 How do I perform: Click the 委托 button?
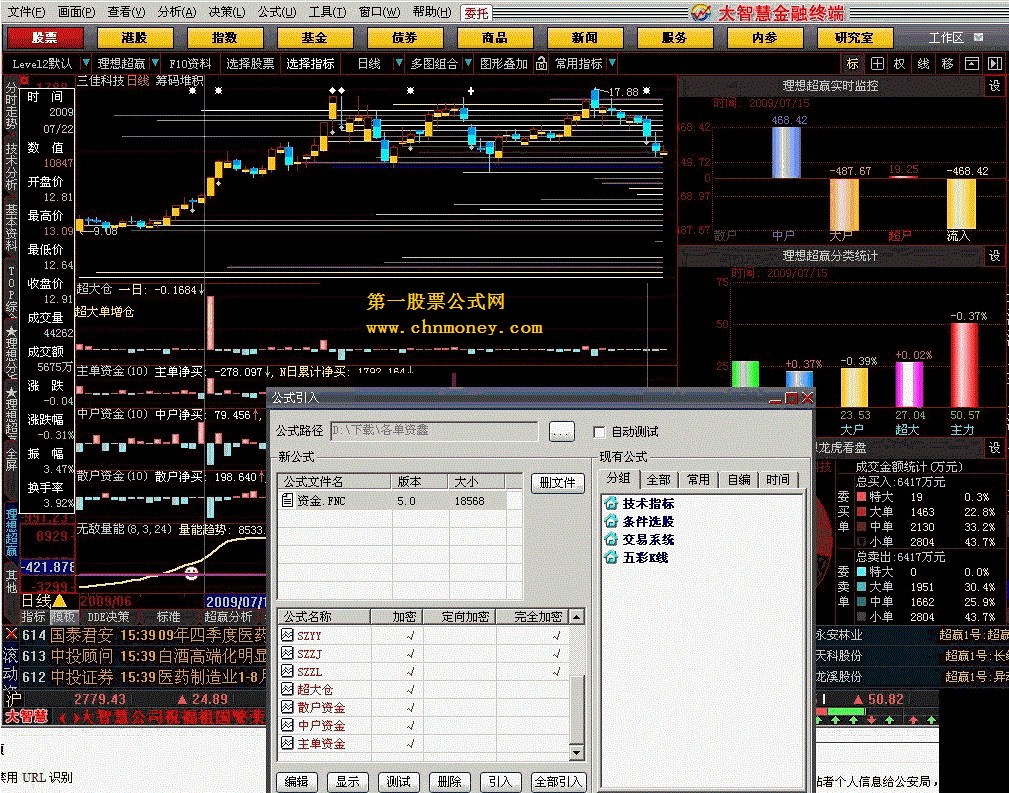477,13
